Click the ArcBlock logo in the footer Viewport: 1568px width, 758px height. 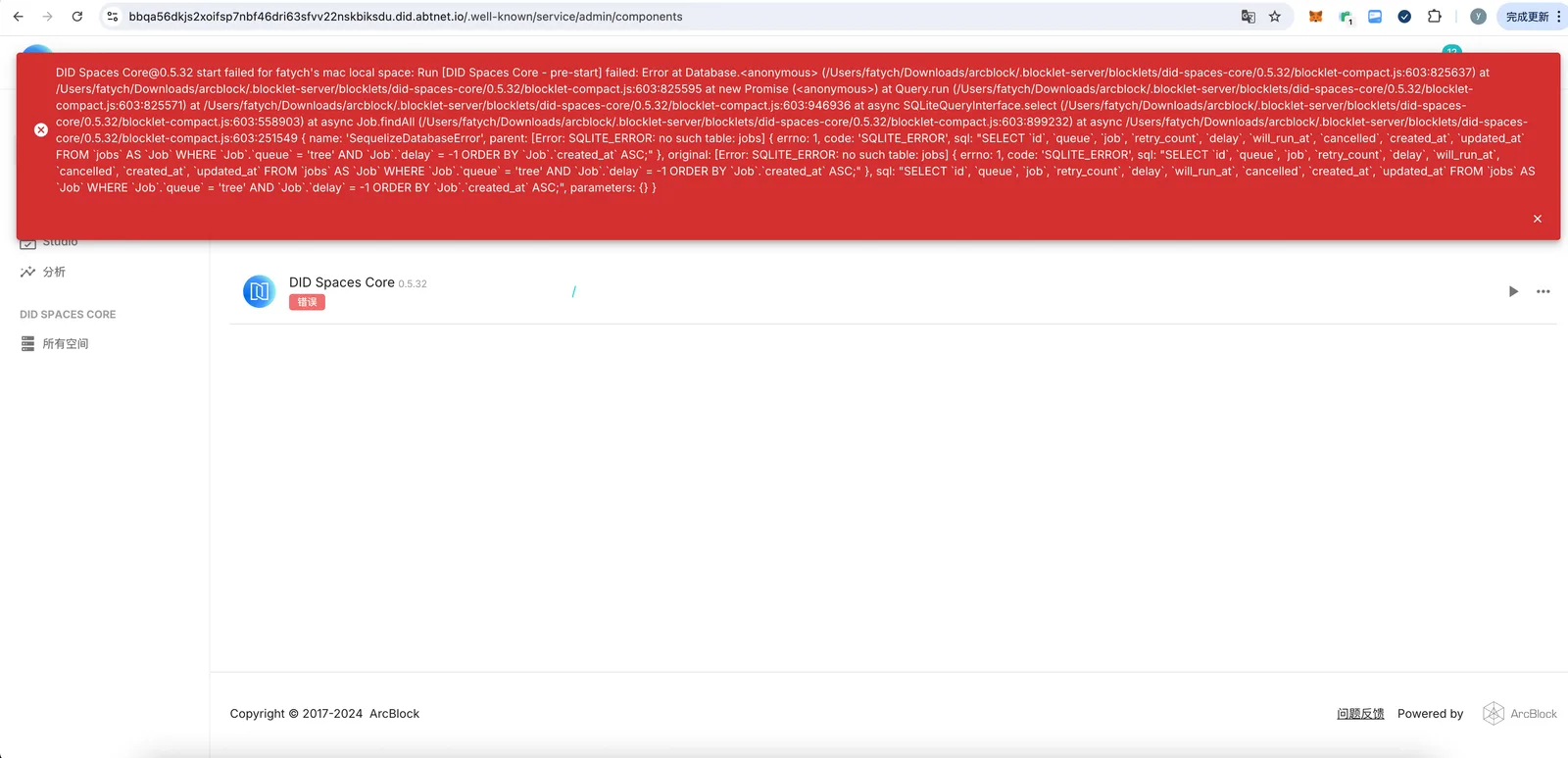coord(1520,714)
